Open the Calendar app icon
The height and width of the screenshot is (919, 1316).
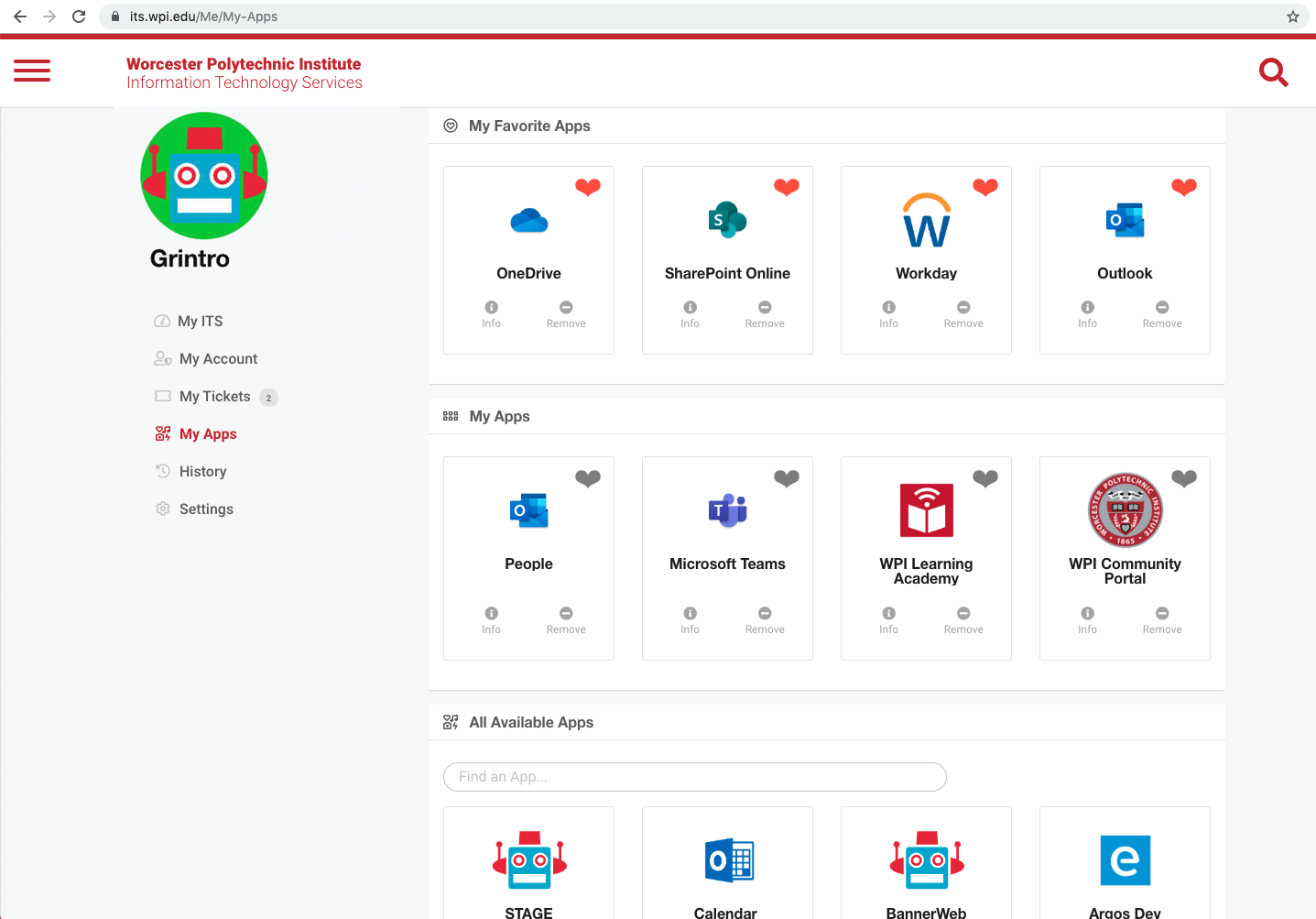[728, 860]
